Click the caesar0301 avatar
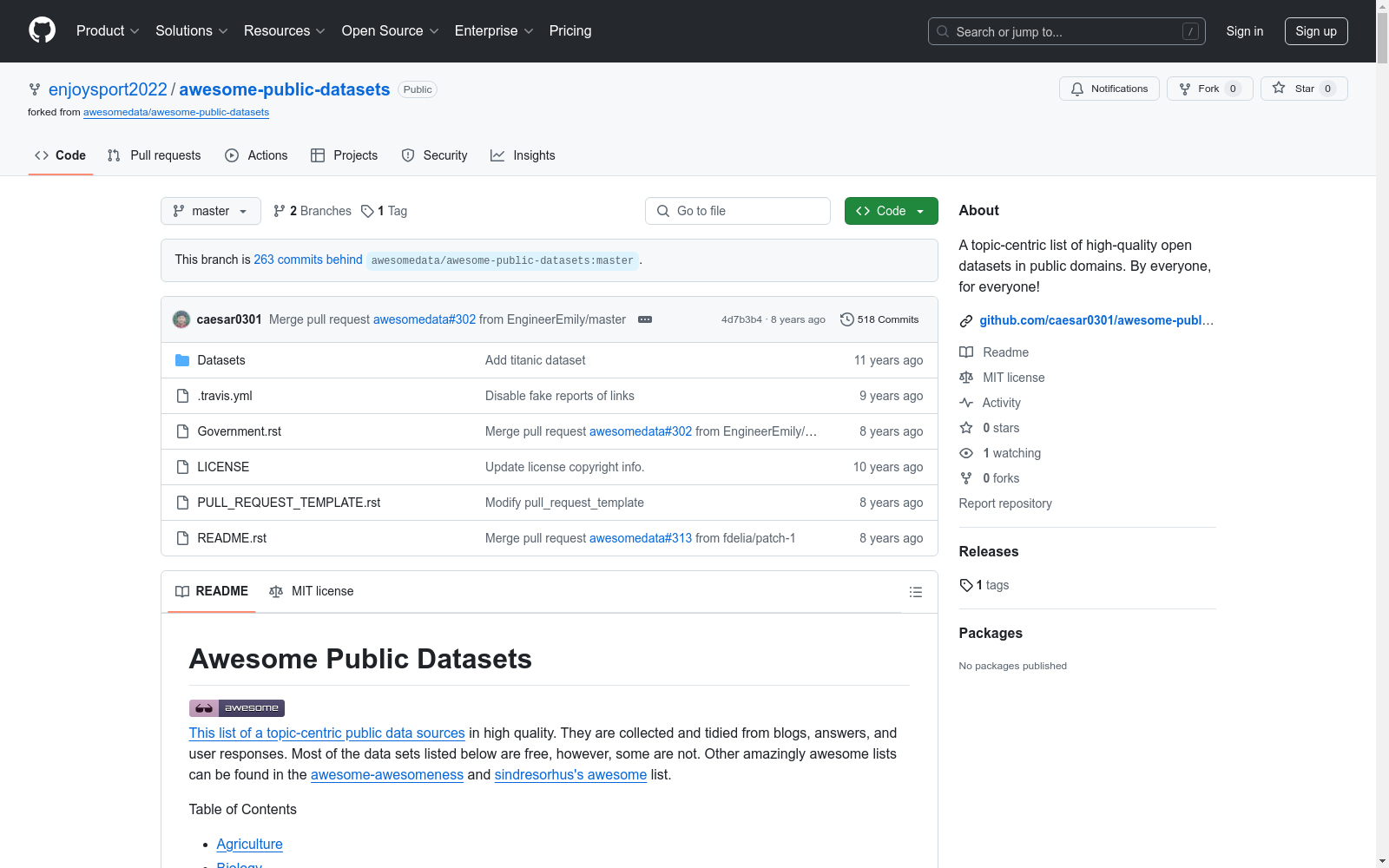The image size is (1389, 868). coord(181,319)
